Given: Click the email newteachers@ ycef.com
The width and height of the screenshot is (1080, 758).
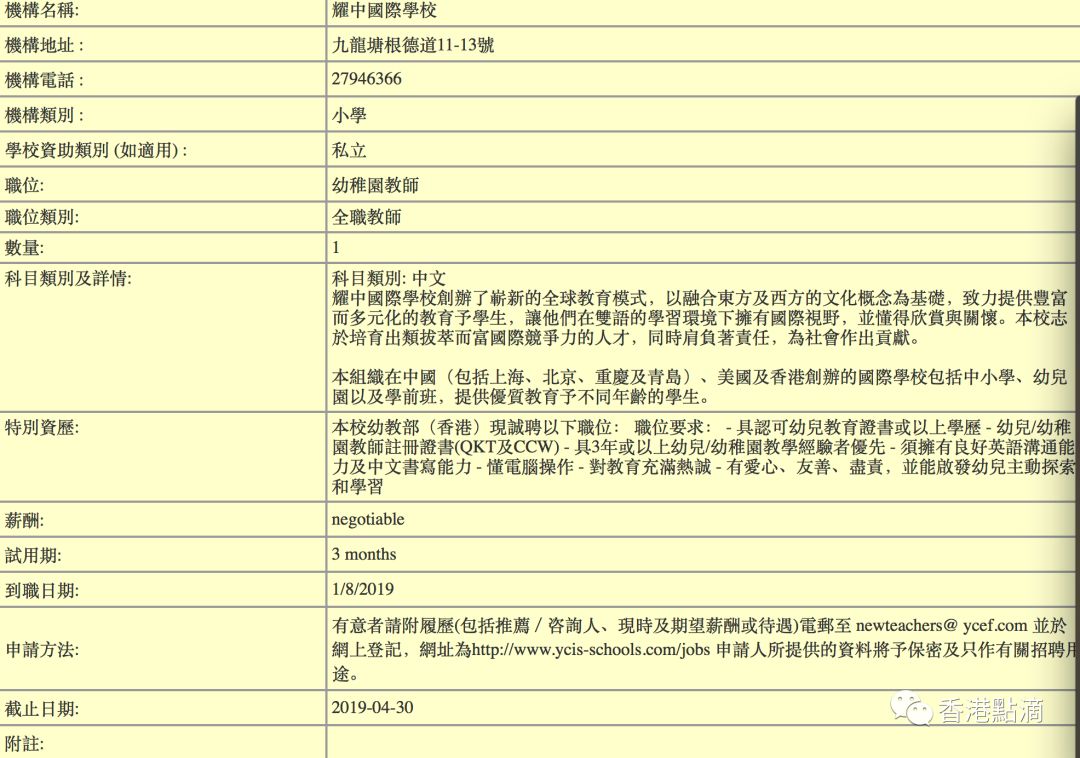Looking at the screenshot, I should (x=942, y=626).
